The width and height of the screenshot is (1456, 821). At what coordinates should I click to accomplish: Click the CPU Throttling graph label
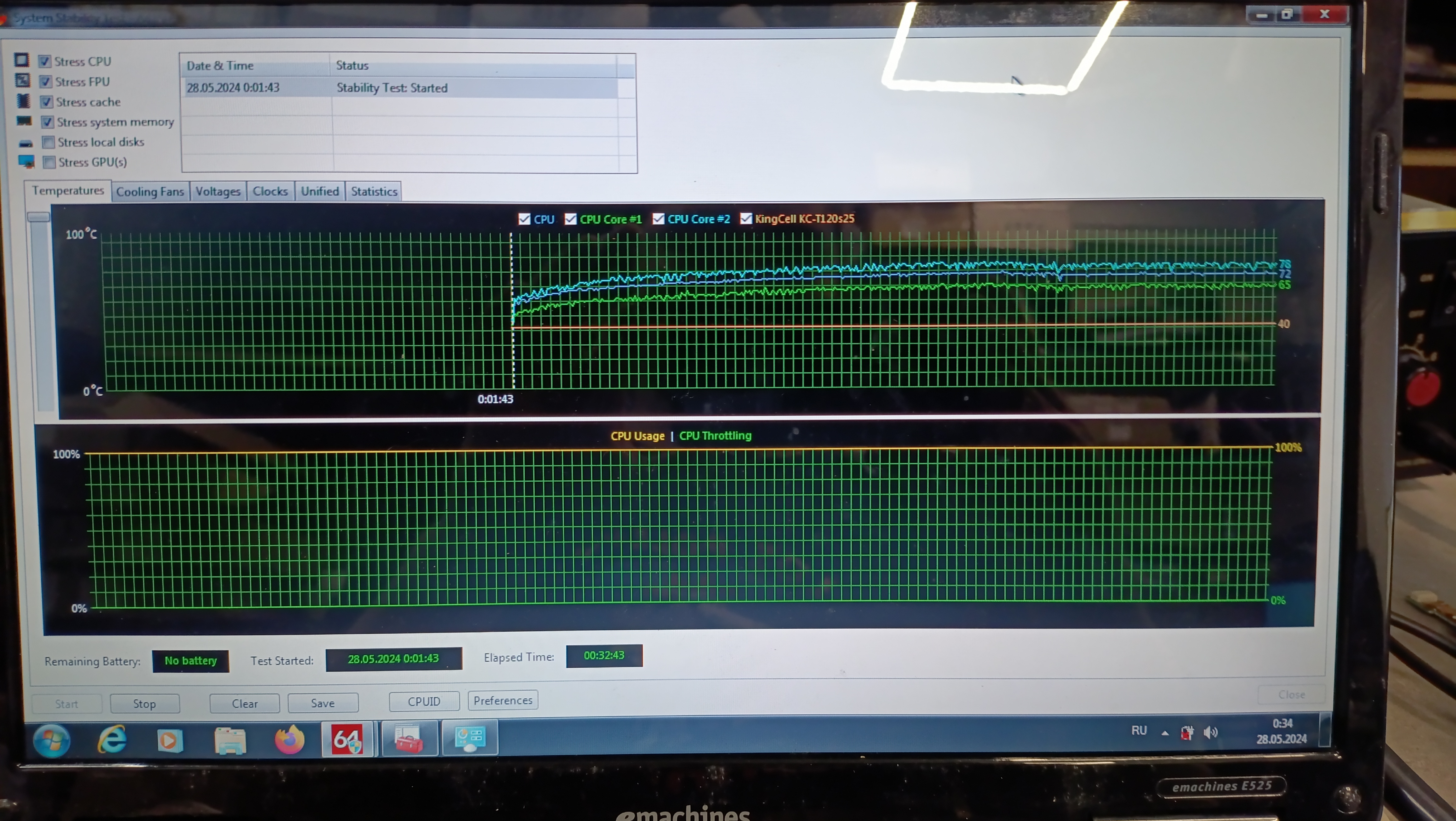click(x=715, y=436)
